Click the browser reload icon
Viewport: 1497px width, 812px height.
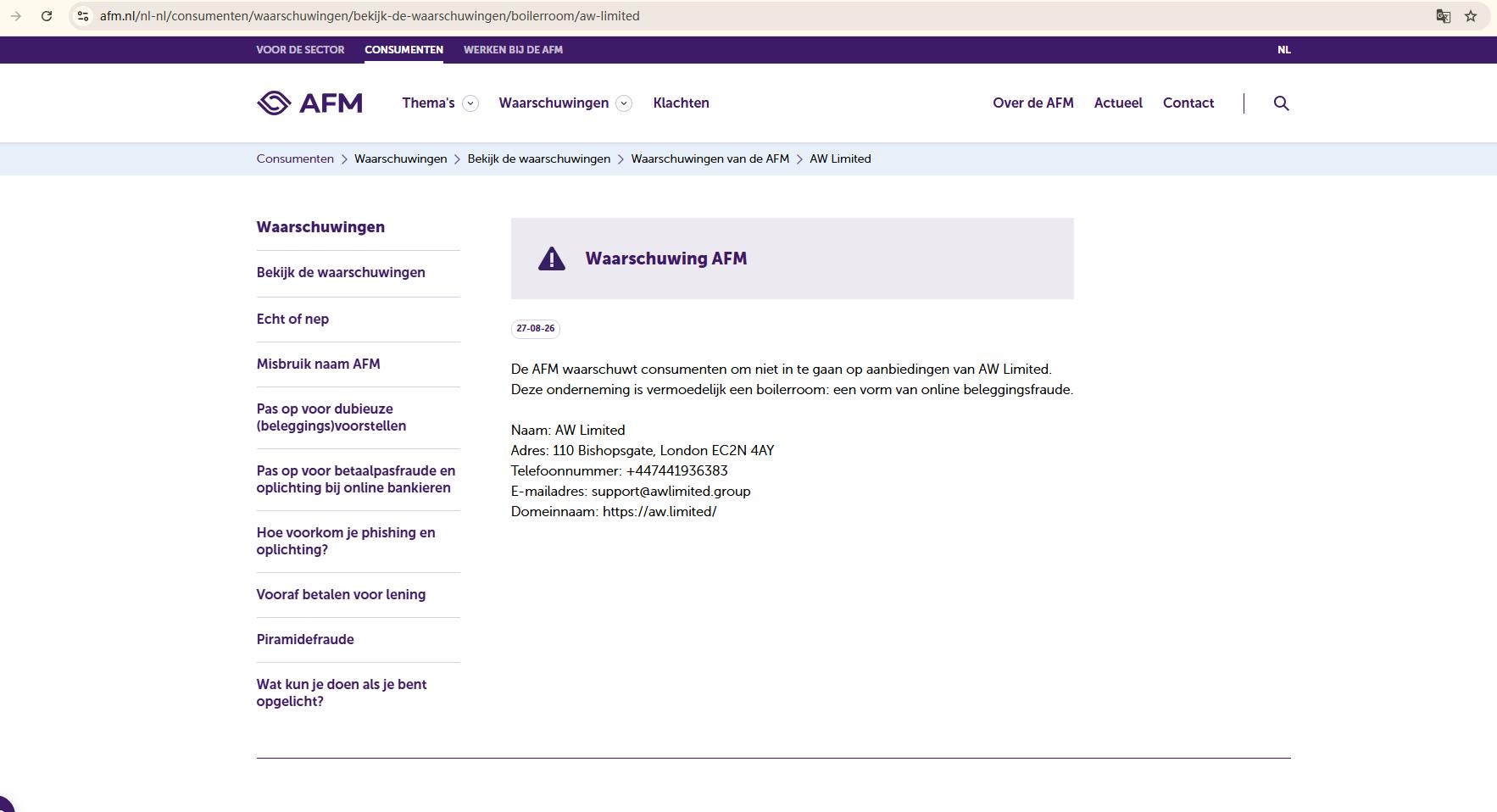(x=47, y=16)
